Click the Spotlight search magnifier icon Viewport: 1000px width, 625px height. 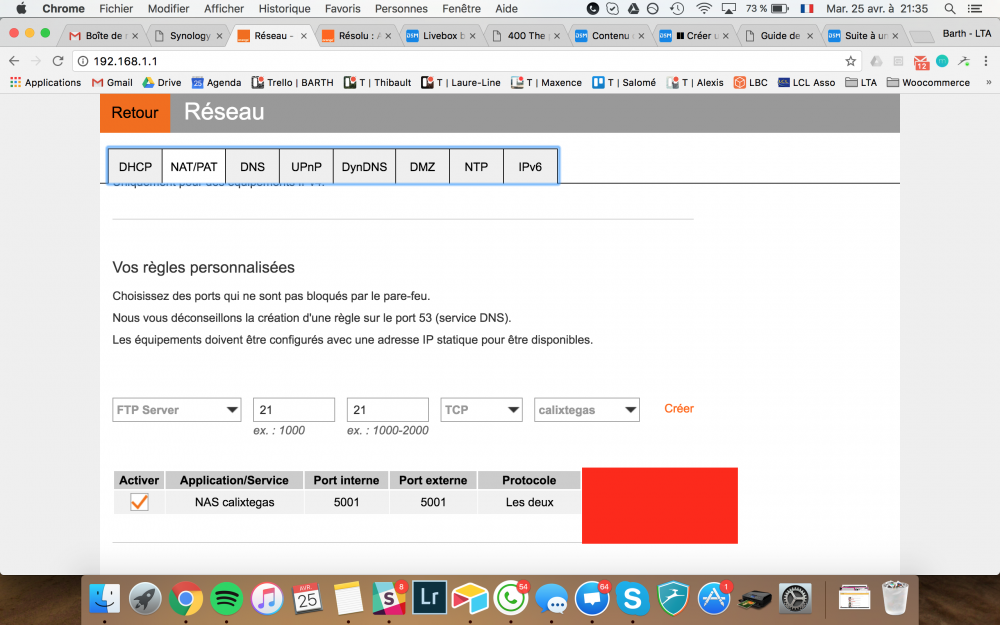tap(950, 9)
